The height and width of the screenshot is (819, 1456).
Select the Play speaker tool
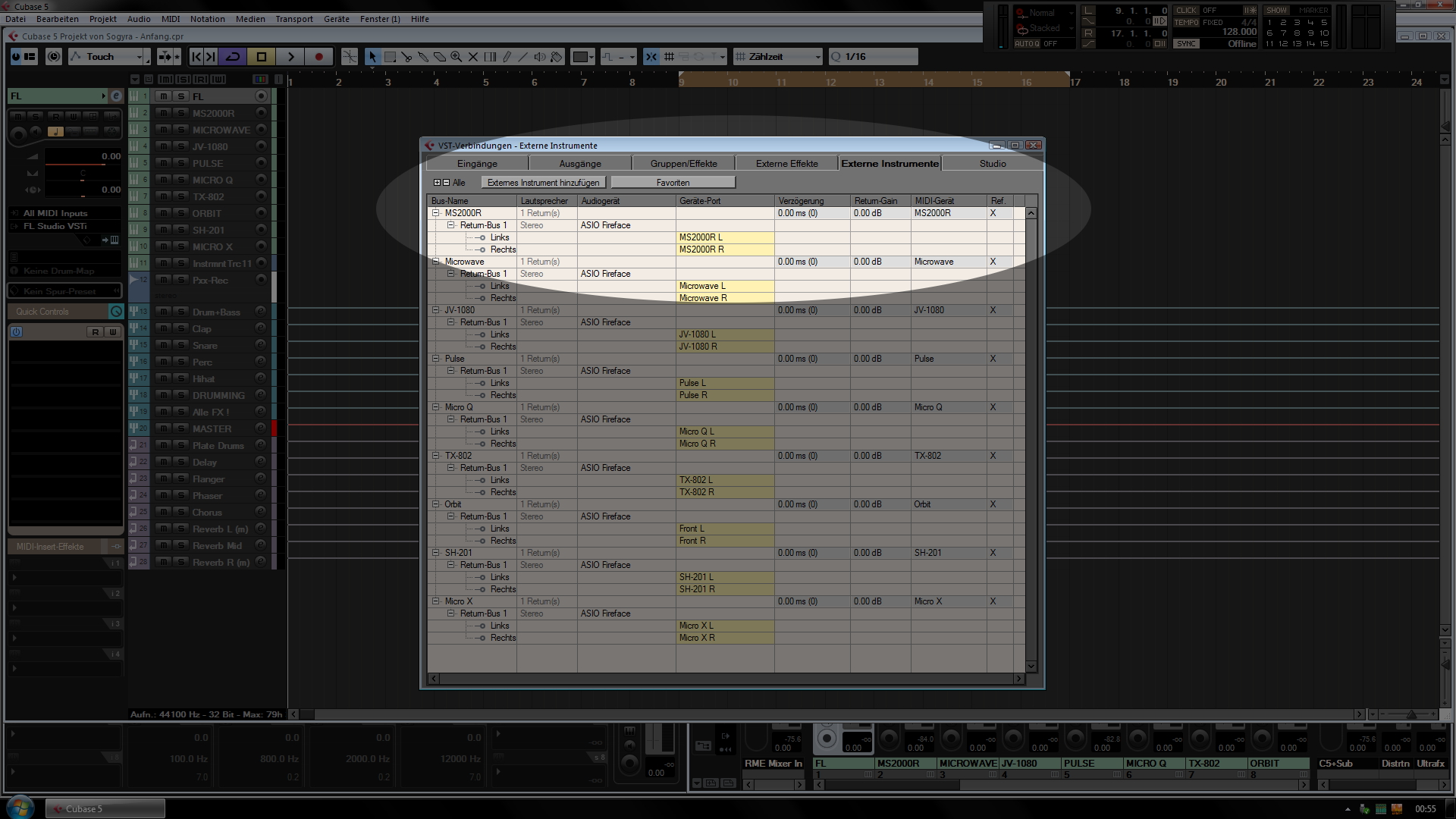point(540,57)
